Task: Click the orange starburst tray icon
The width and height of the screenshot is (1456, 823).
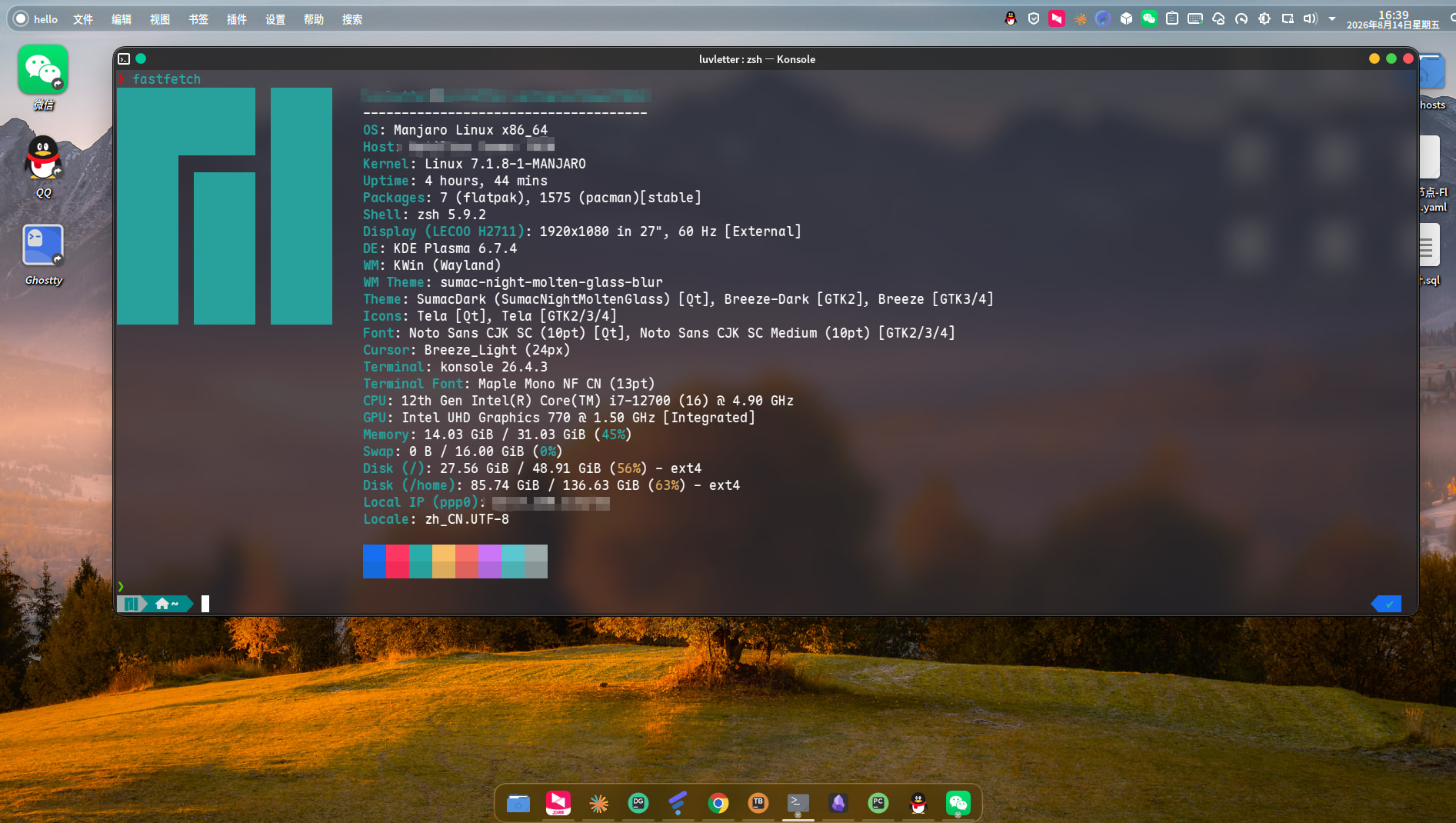Action: (x=1080, y=18)
